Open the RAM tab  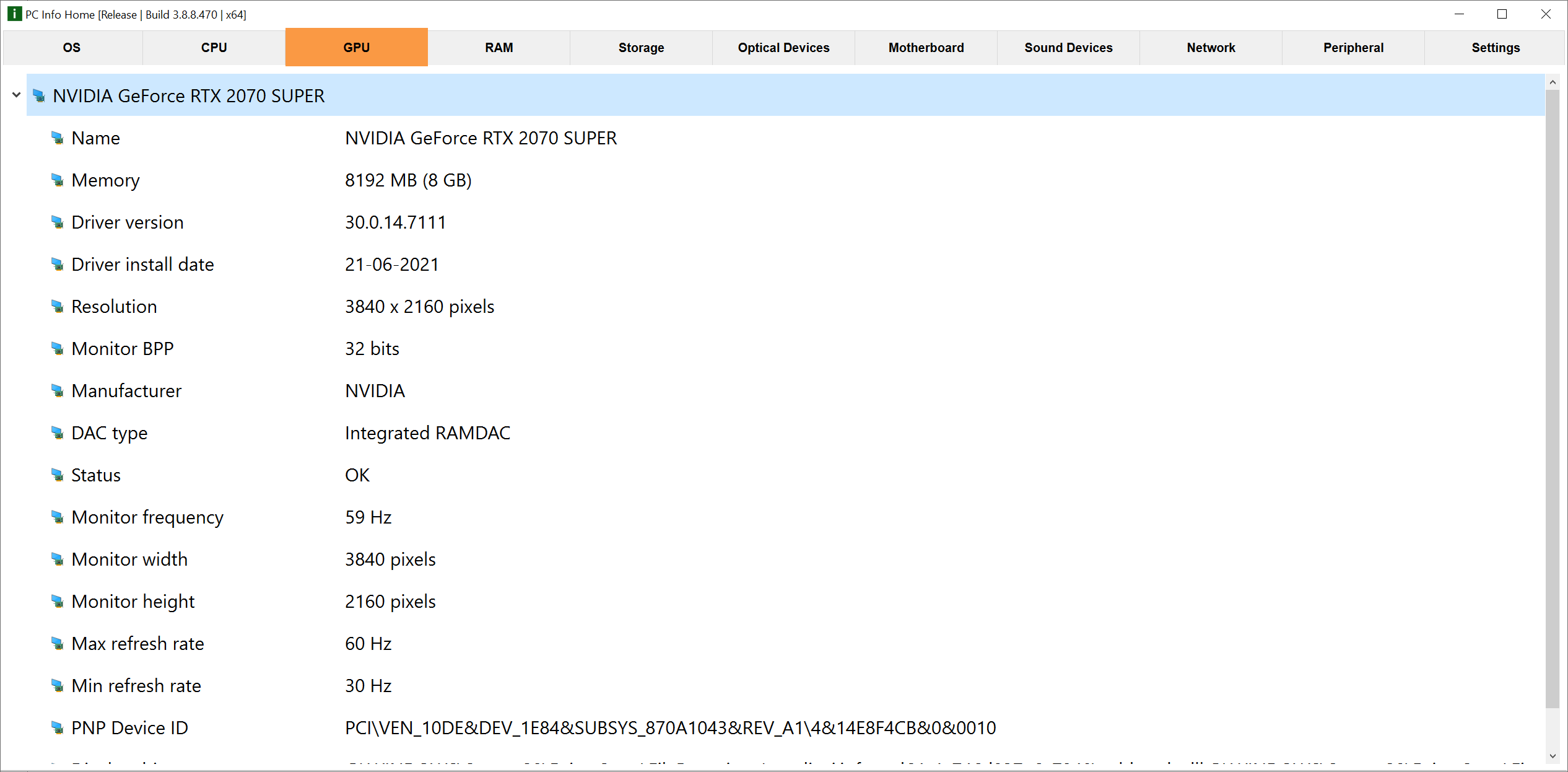(x=499, y=48)
